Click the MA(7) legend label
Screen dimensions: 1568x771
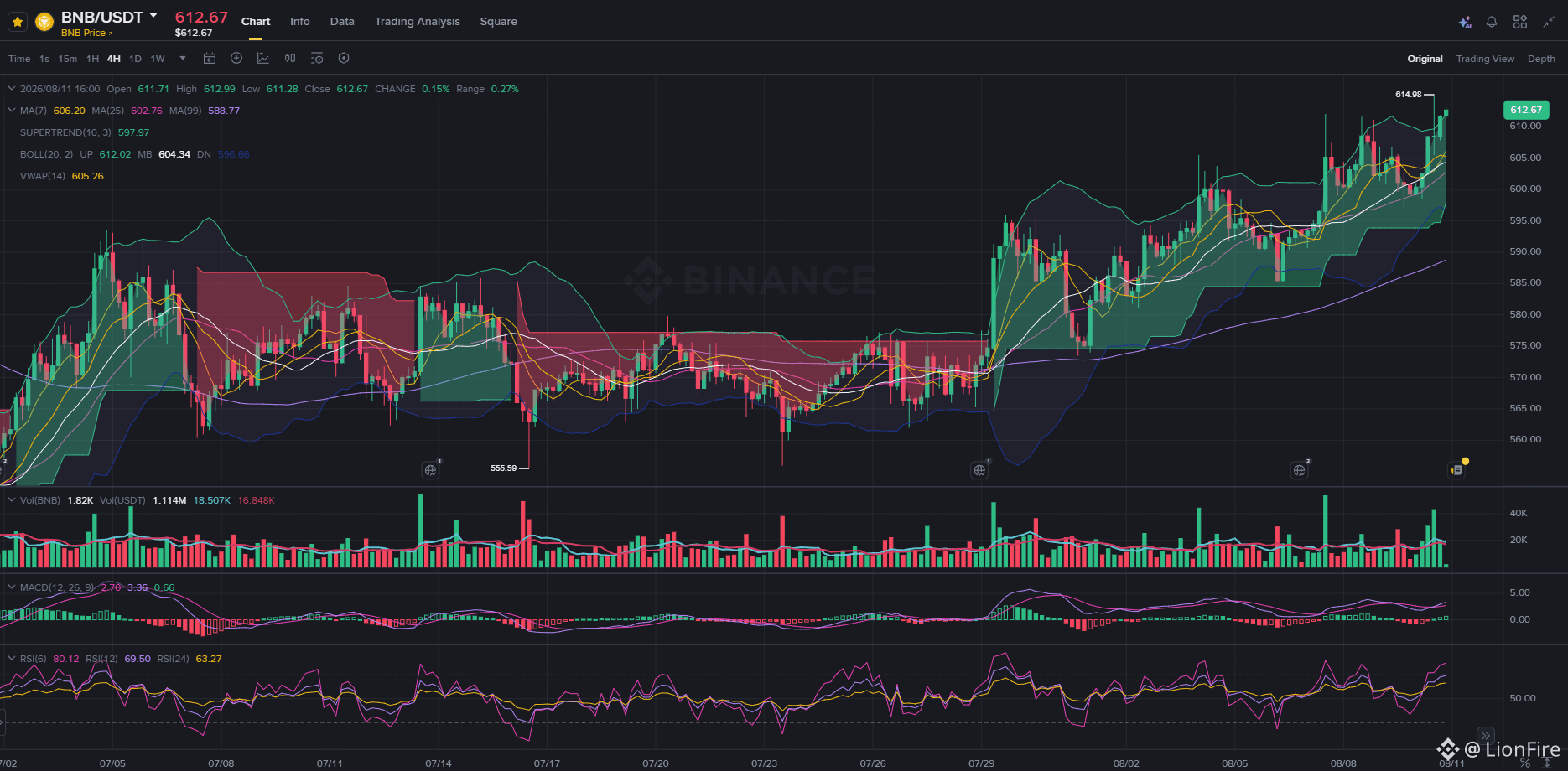click(34, 111)
